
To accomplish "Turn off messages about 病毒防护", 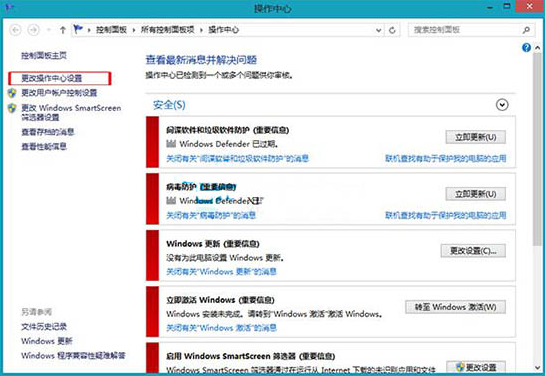I will coord(211,215).
